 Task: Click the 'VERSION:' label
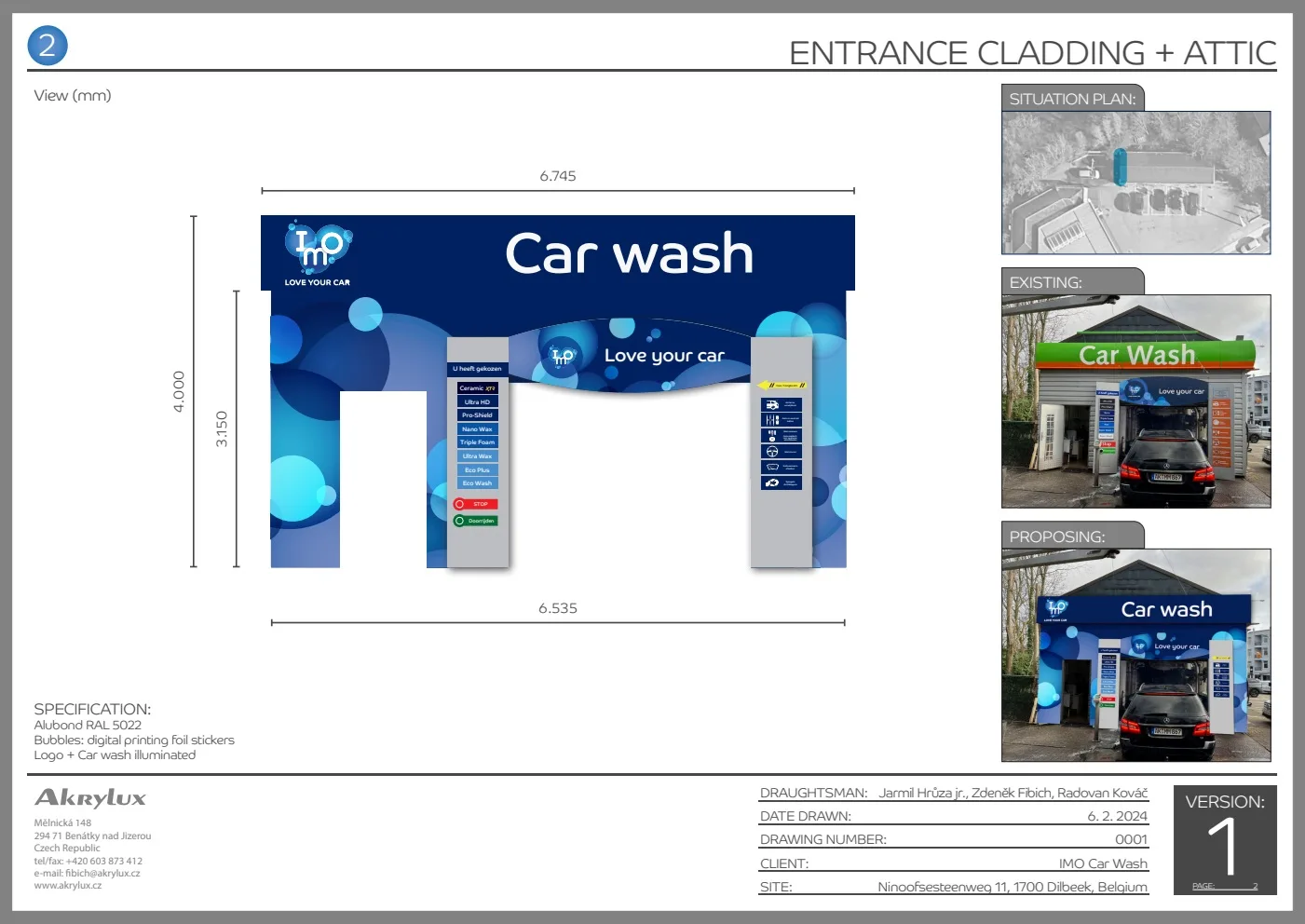[x=1225, y=801]
